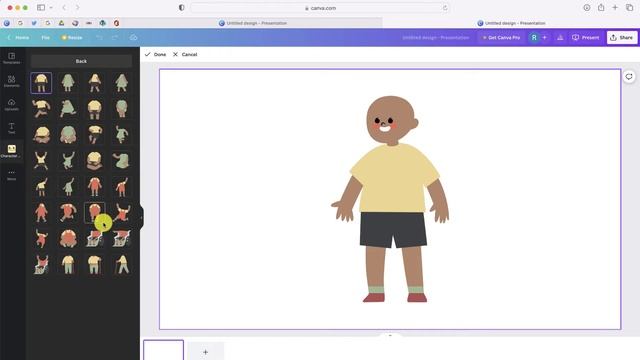This screenshot has height=360, width=640.
Task: Select the wheelchair body with raised arms
Action: [x=41, y=264]
